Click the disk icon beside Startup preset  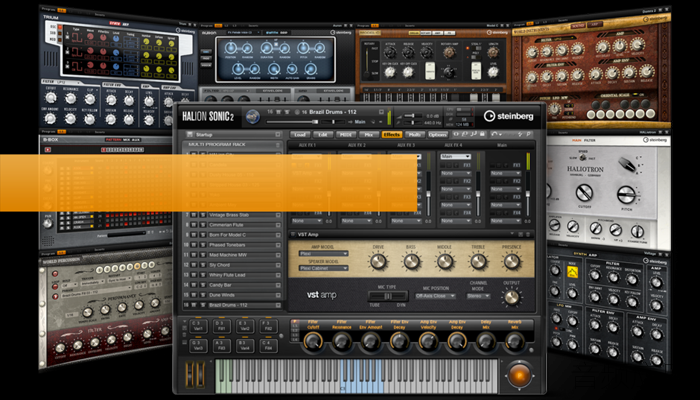click(190, 134)
